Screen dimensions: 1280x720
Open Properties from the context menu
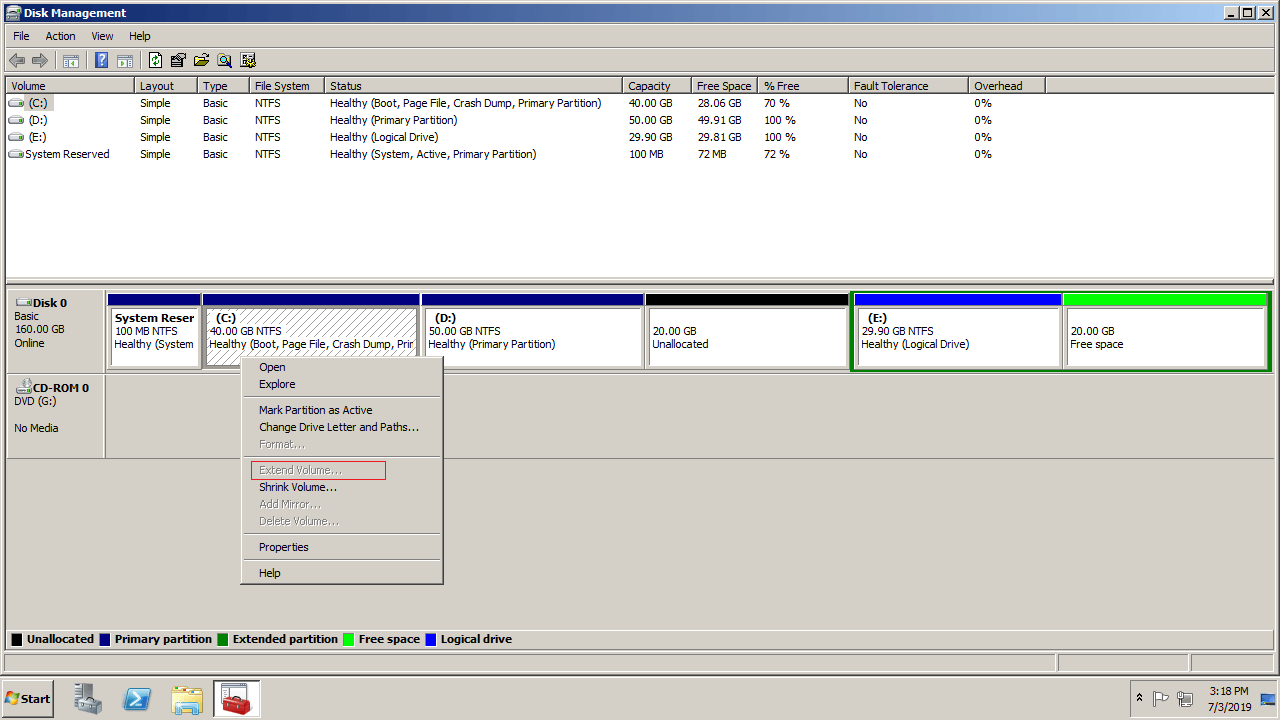(283, 547)
